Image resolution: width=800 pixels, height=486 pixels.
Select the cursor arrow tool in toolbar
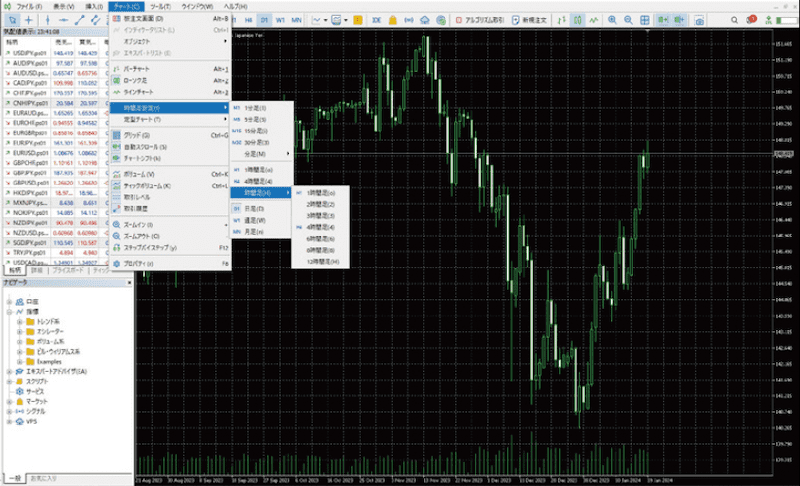click(x=11, y=19)
